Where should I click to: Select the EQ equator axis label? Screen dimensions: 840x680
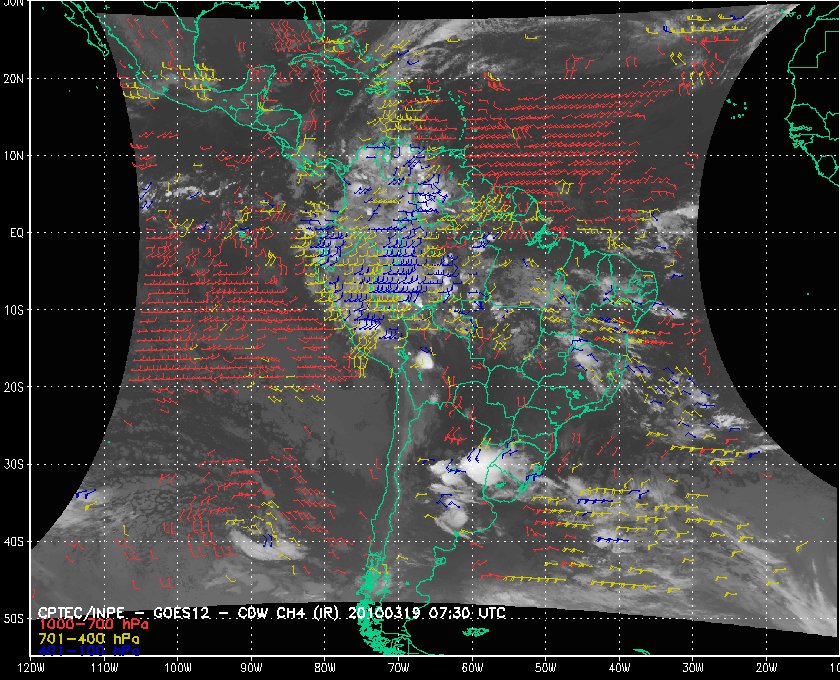click(x=17, y=233)
